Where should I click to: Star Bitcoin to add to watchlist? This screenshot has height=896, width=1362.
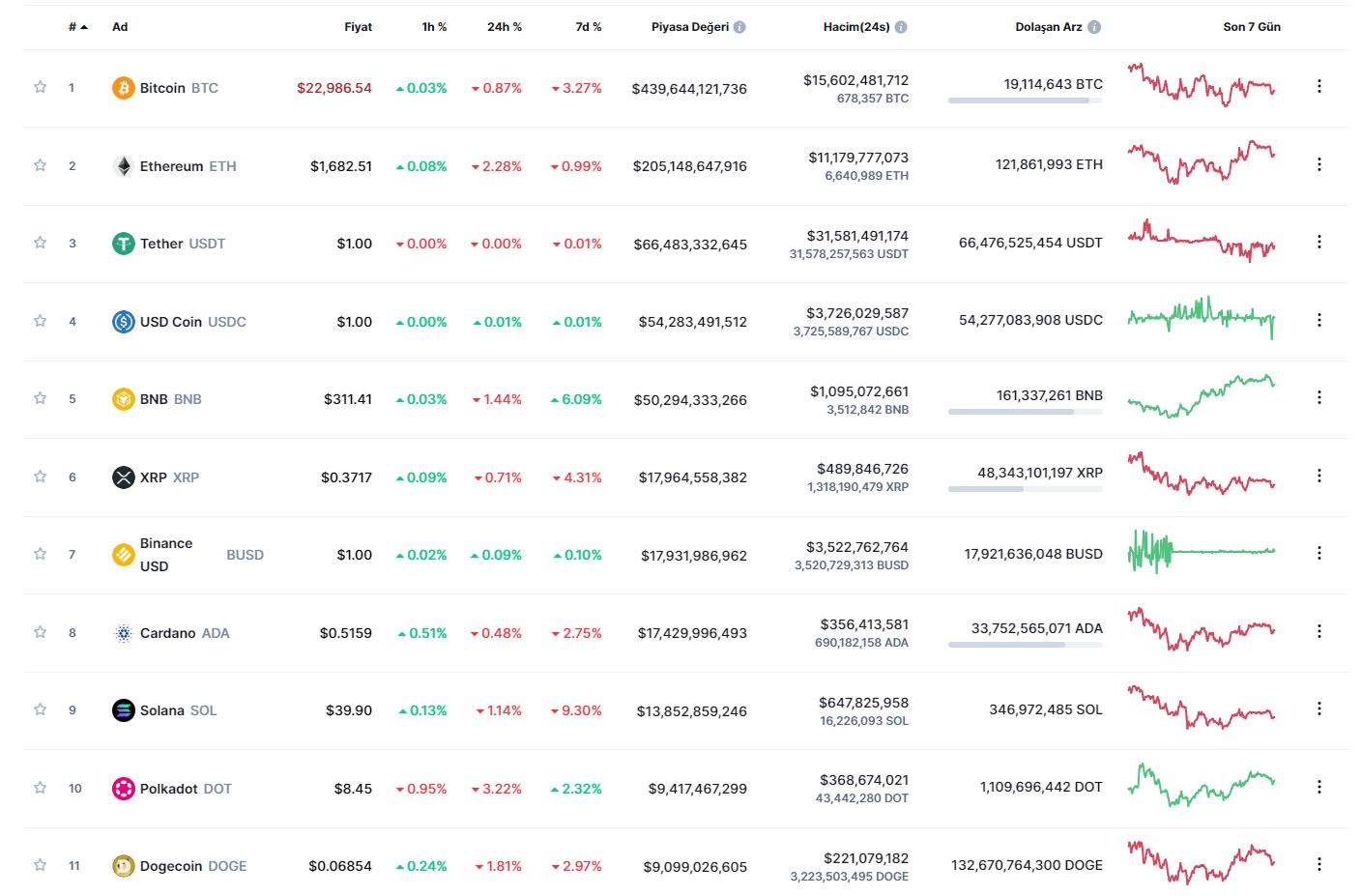[41, 87]
